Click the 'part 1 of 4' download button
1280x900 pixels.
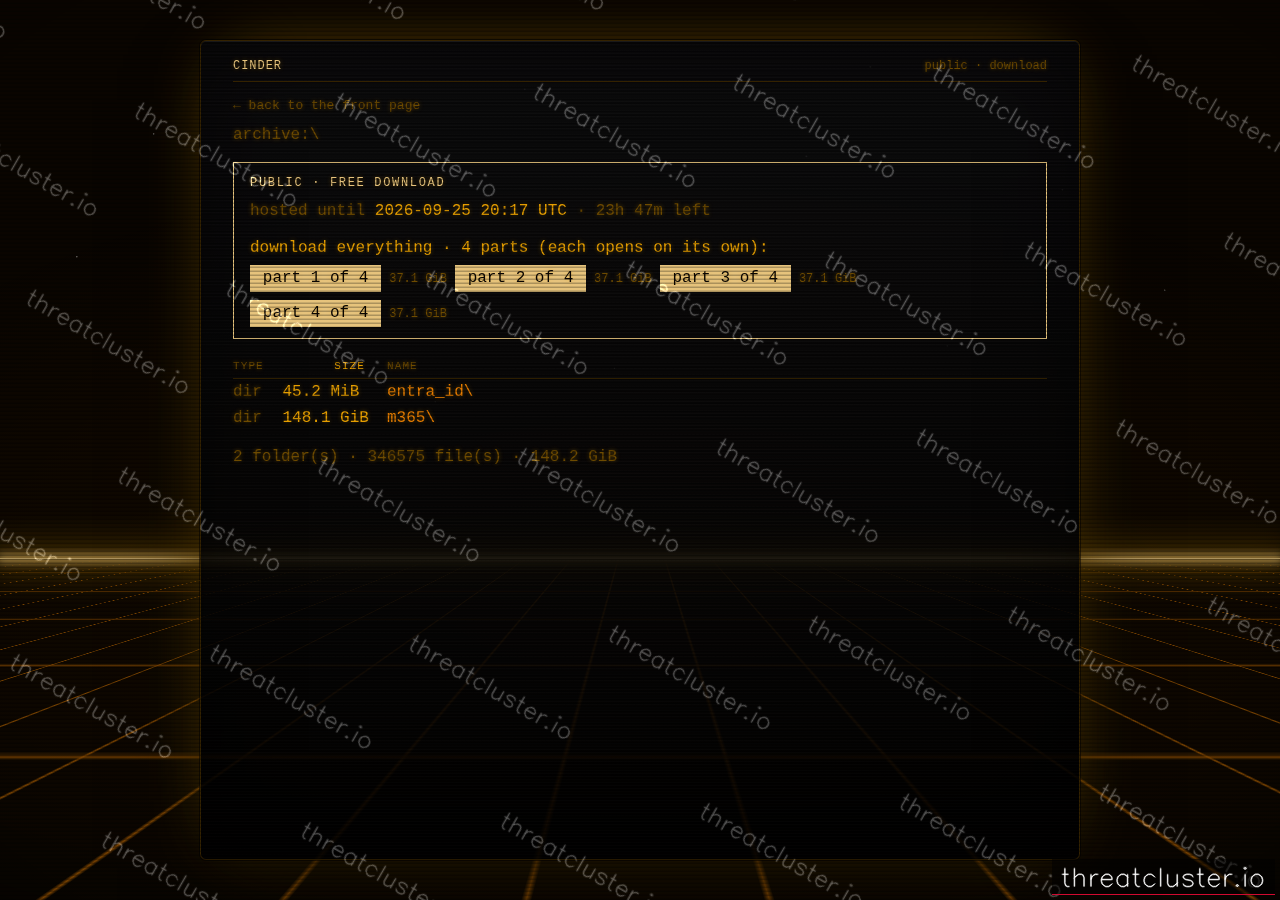[x=315, y=278]
